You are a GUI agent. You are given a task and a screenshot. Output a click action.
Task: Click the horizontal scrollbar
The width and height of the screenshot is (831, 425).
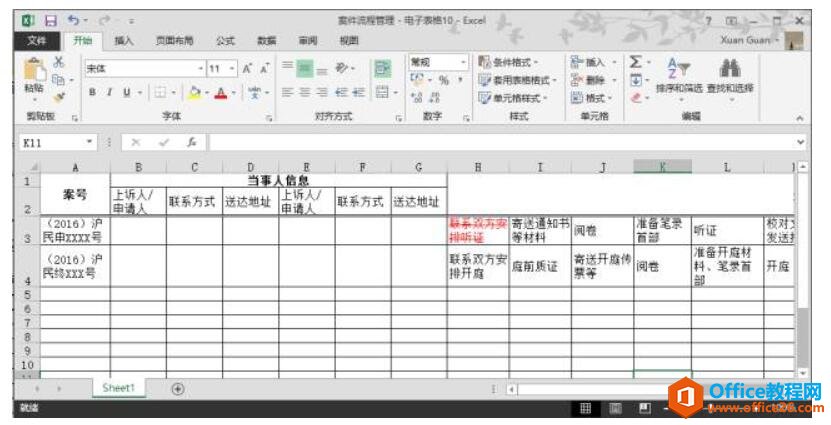coord(594,389)
